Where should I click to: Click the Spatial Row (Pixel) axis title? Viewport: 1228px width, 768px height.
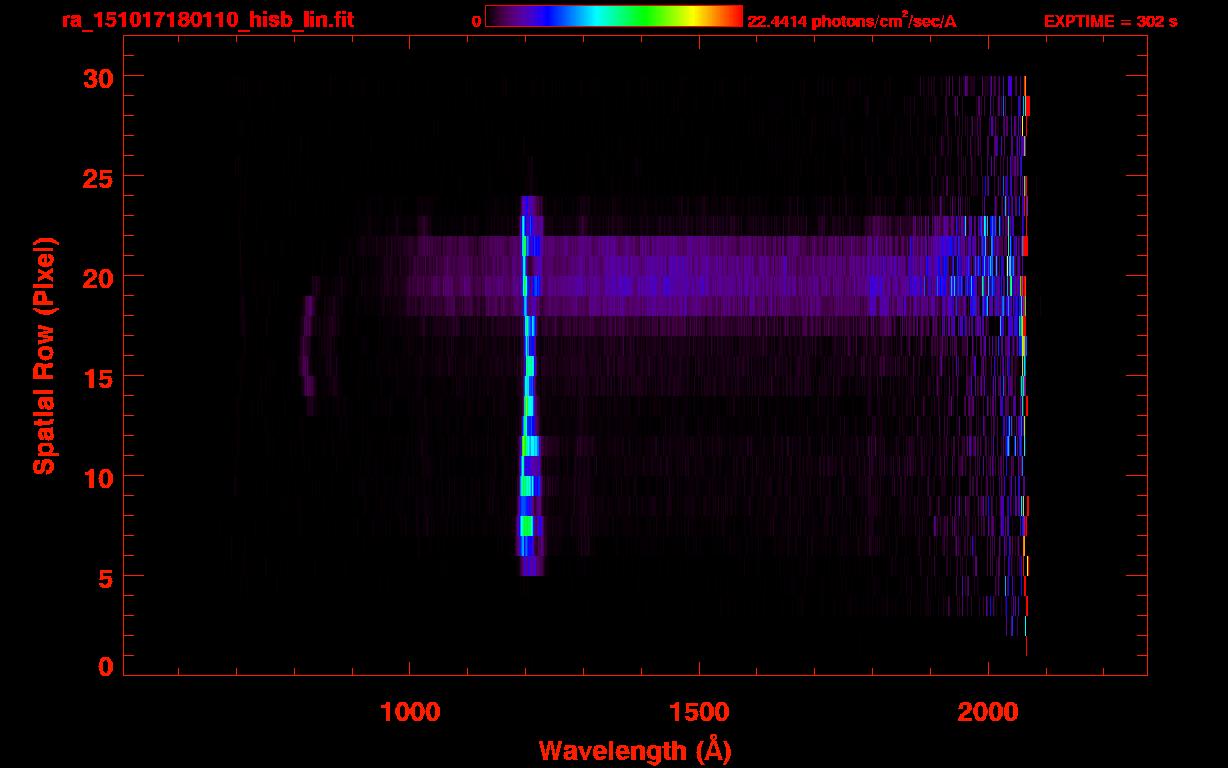pyautogui.click(x=44, y=355)
